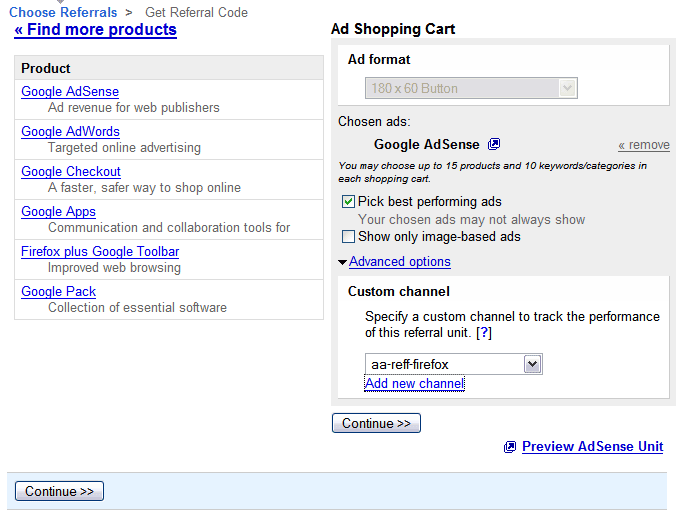This screenshot has height=515, width=683.
Task: Click 'Collection of essential software' description
Action: pyautogui.click(x=137, y=308)
